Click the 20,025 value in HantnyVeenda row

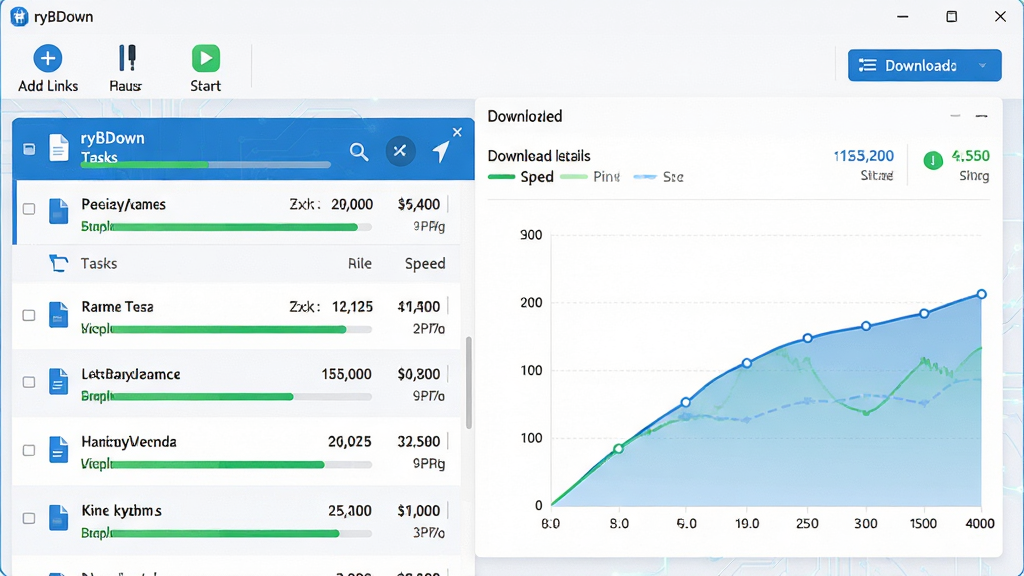coord(349,442)
